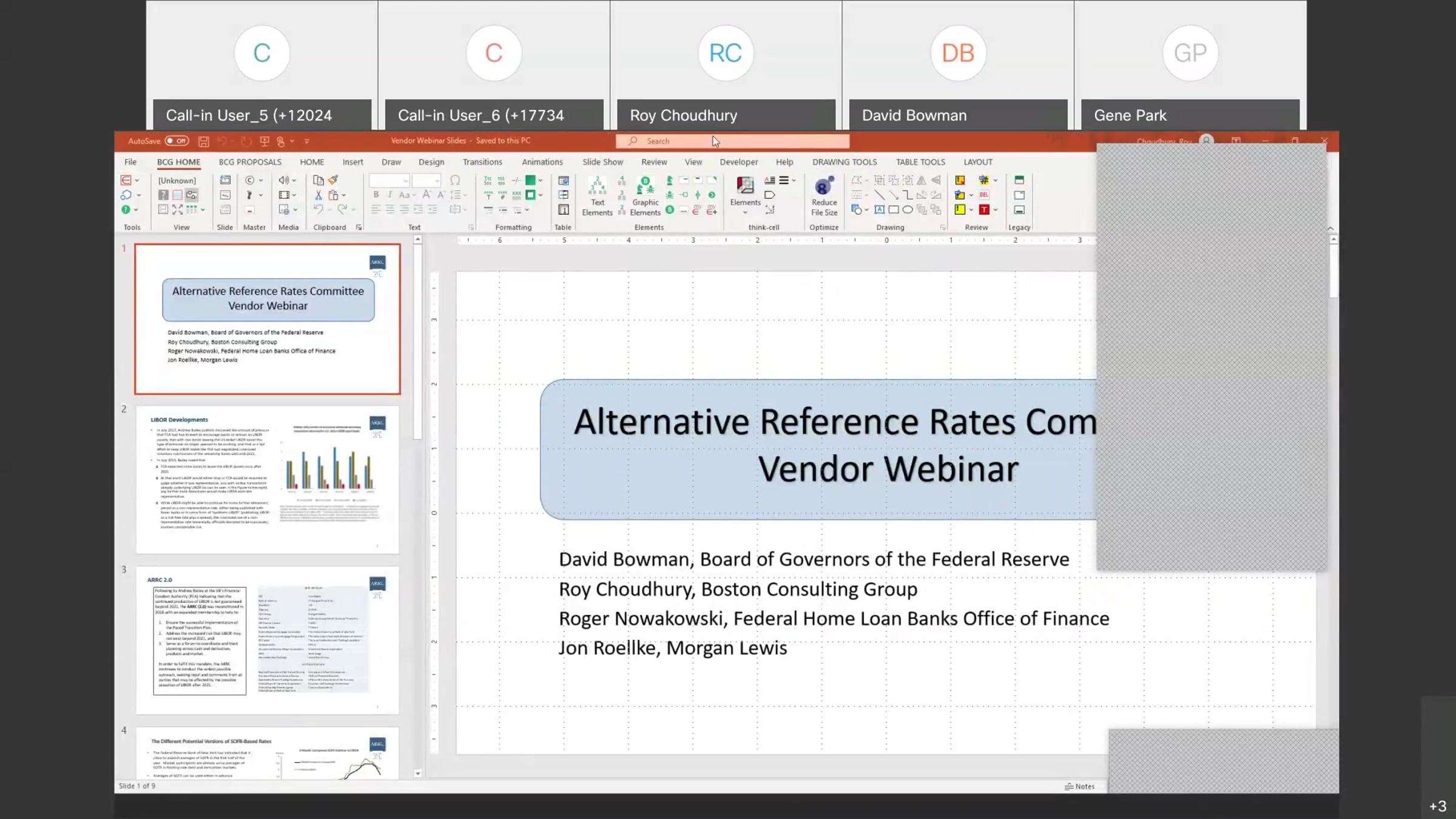Click the green outline color swatch

[530, 195]
